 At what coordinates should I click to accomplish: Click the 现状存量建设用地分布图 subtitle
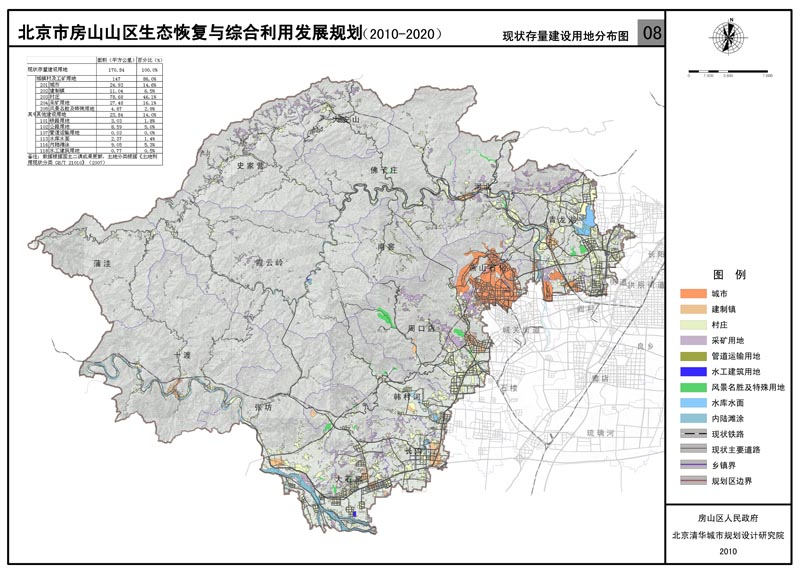[571, 36]
